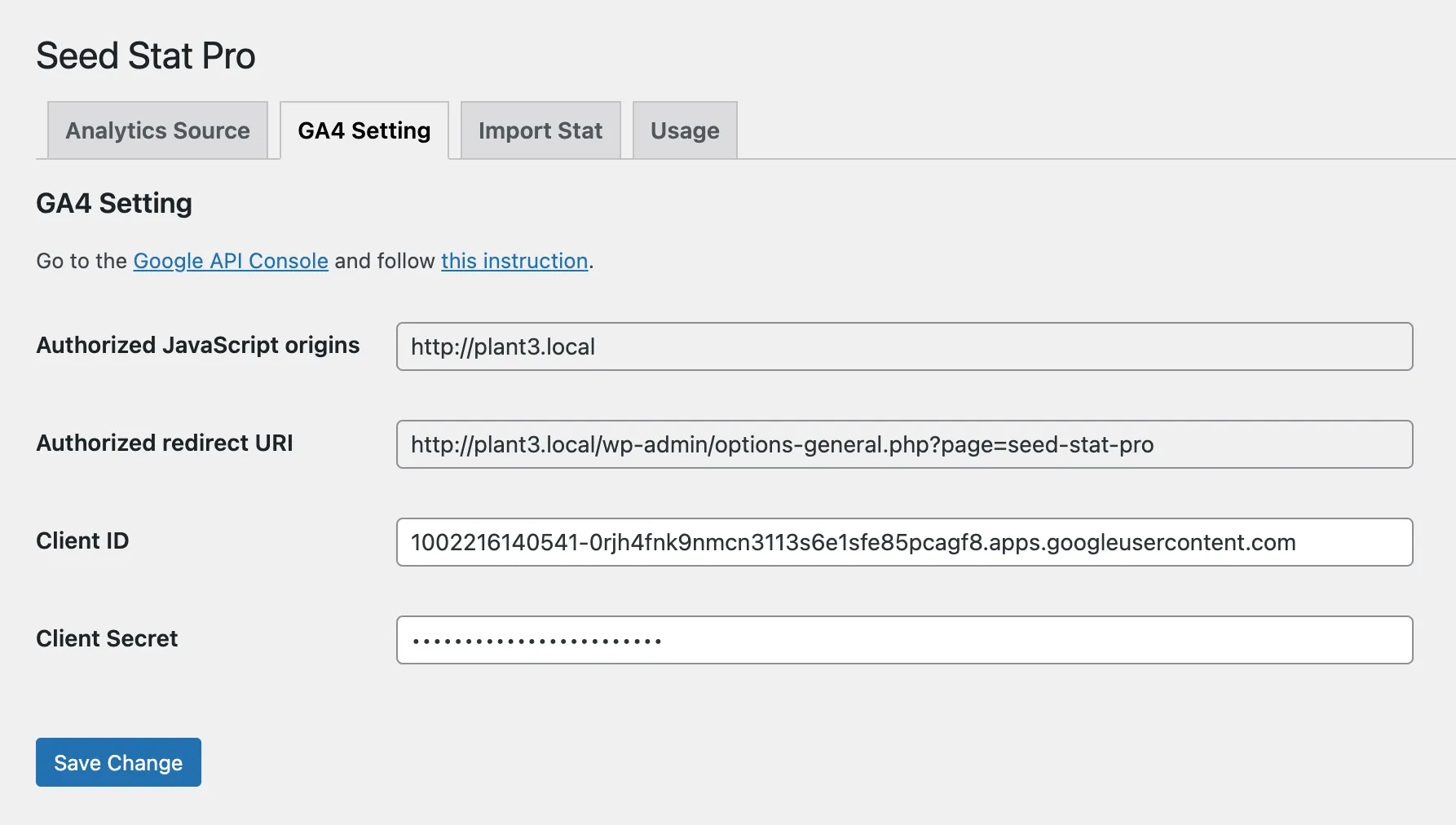Click the Client Secret label

pyautogui.click(x=106, y=638)
